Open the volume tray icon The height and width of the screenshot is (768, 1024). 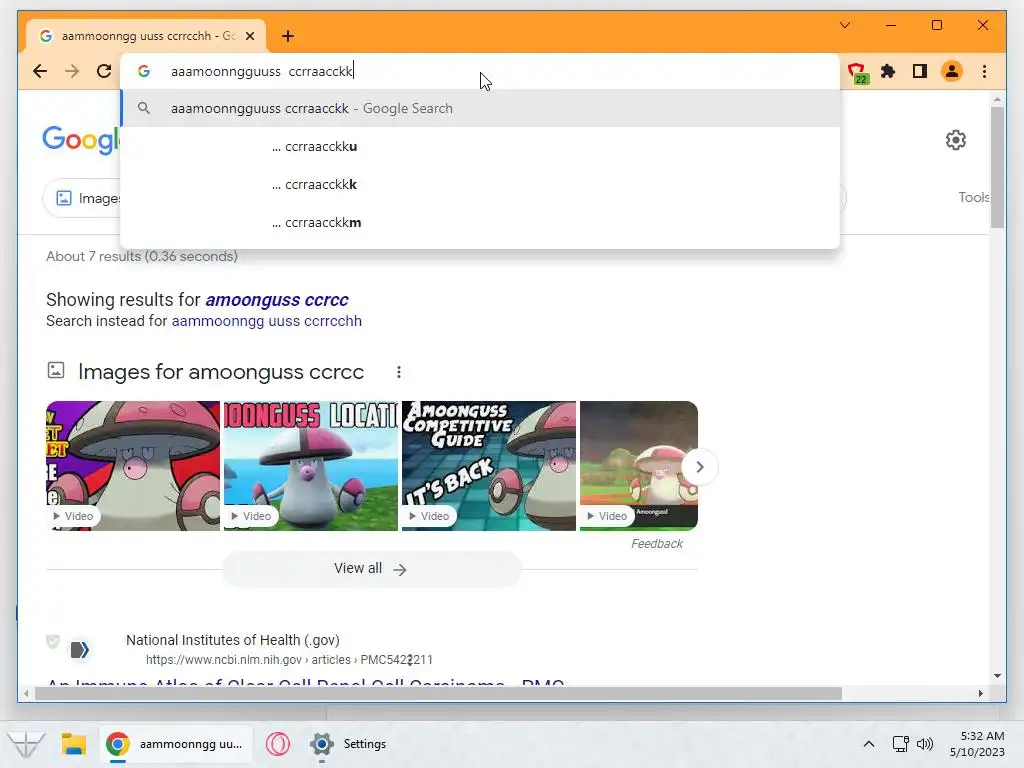click(925, 744)
